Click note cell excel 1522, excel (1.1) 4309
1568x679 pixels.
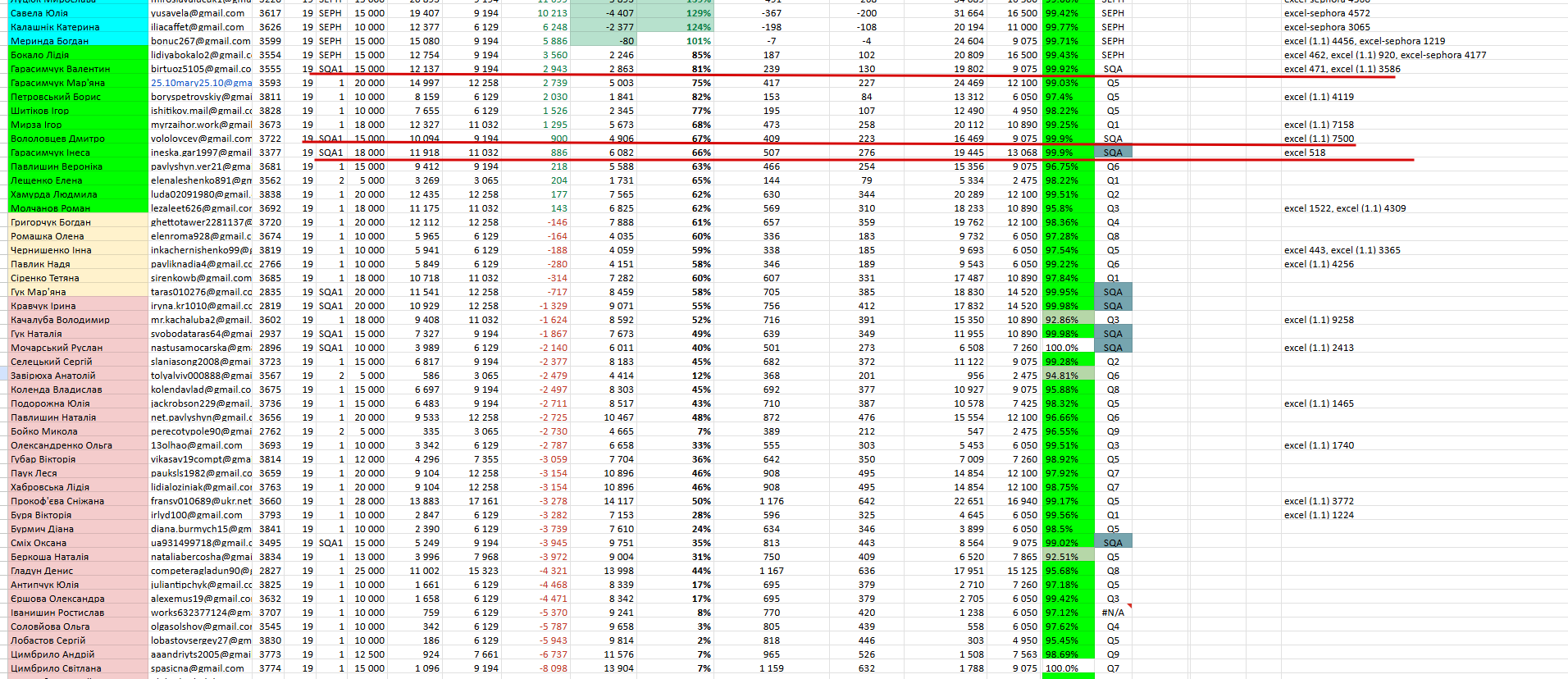tap(1344, 208)
